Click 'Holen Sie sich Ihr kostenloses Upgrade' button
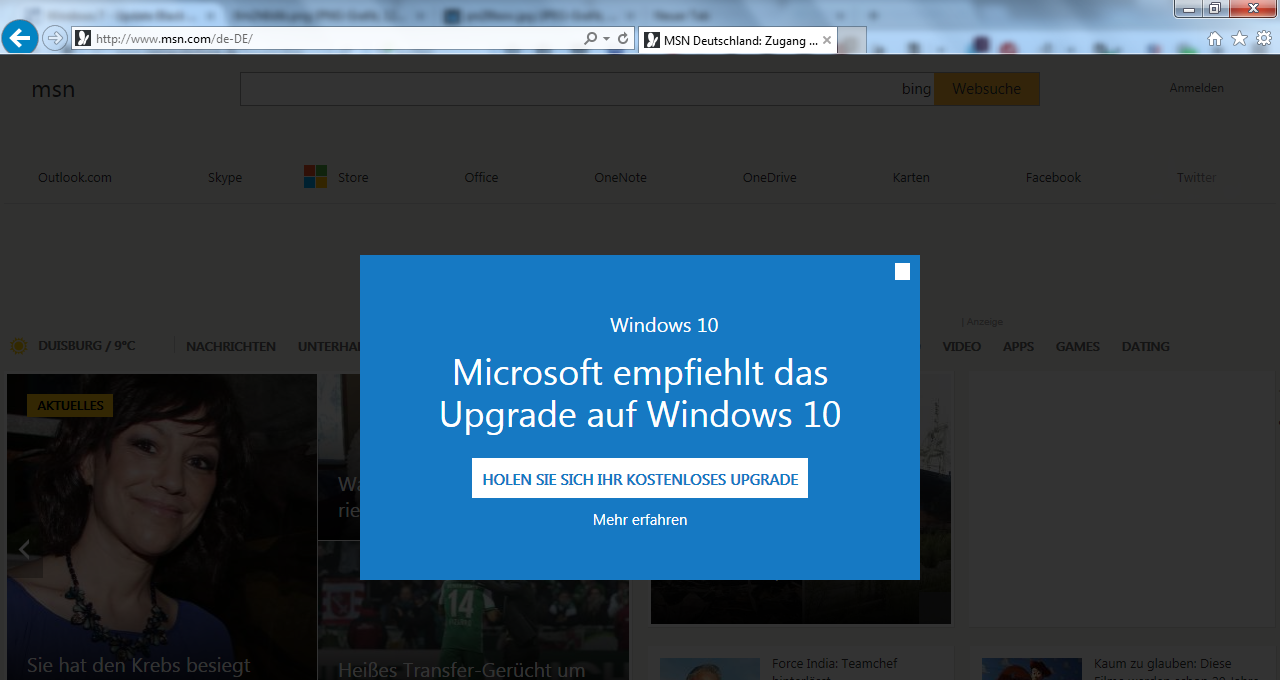 (640, 479)
